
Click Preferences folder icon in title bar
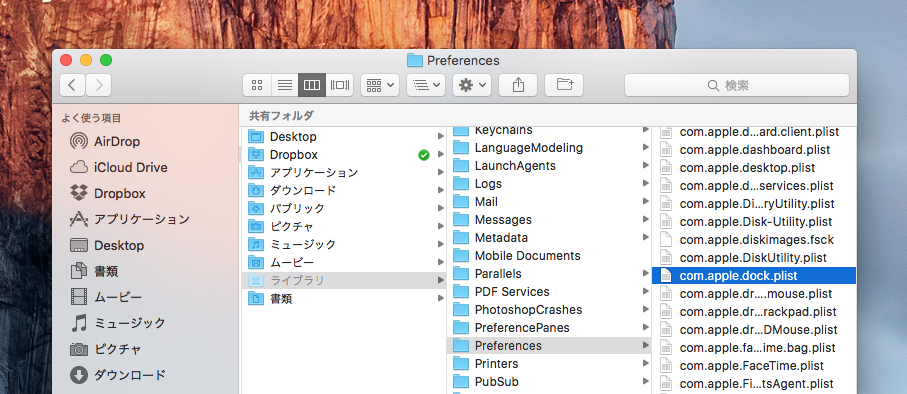click(x=415, y=60)
